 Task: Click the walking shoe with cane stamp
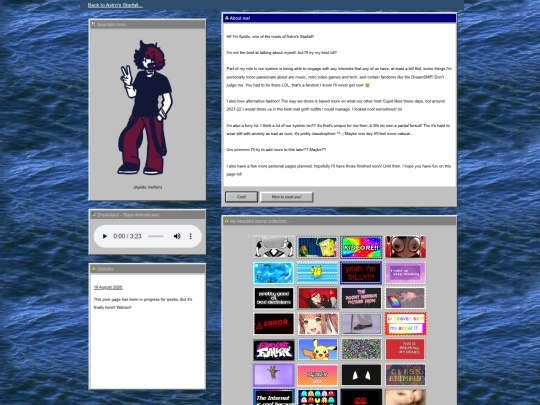[x=361, y=324]
